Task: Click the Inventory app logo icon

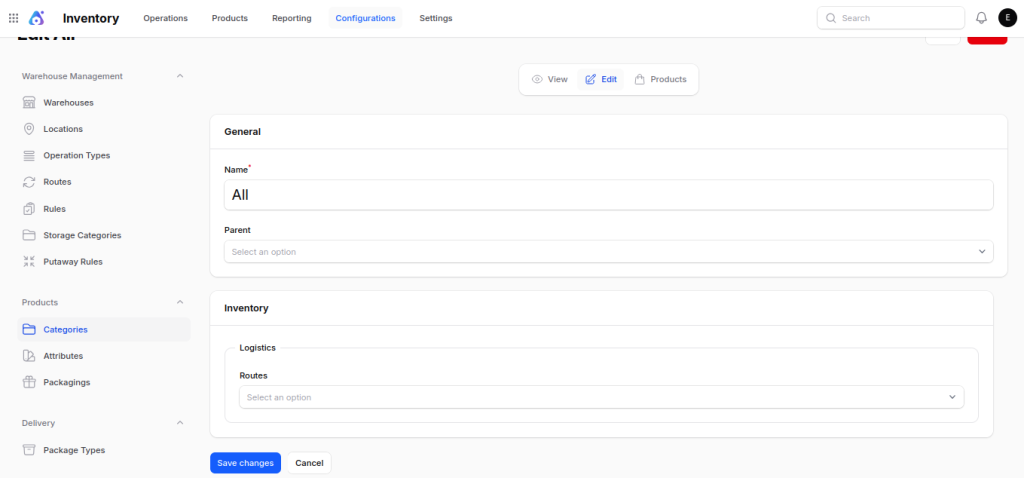Action: (37, 18)
